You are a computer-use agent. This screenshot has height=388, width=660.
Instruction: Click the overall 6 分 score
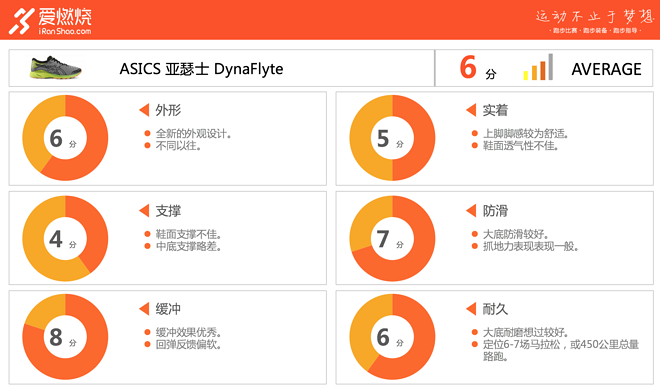[x=477, y=67]
